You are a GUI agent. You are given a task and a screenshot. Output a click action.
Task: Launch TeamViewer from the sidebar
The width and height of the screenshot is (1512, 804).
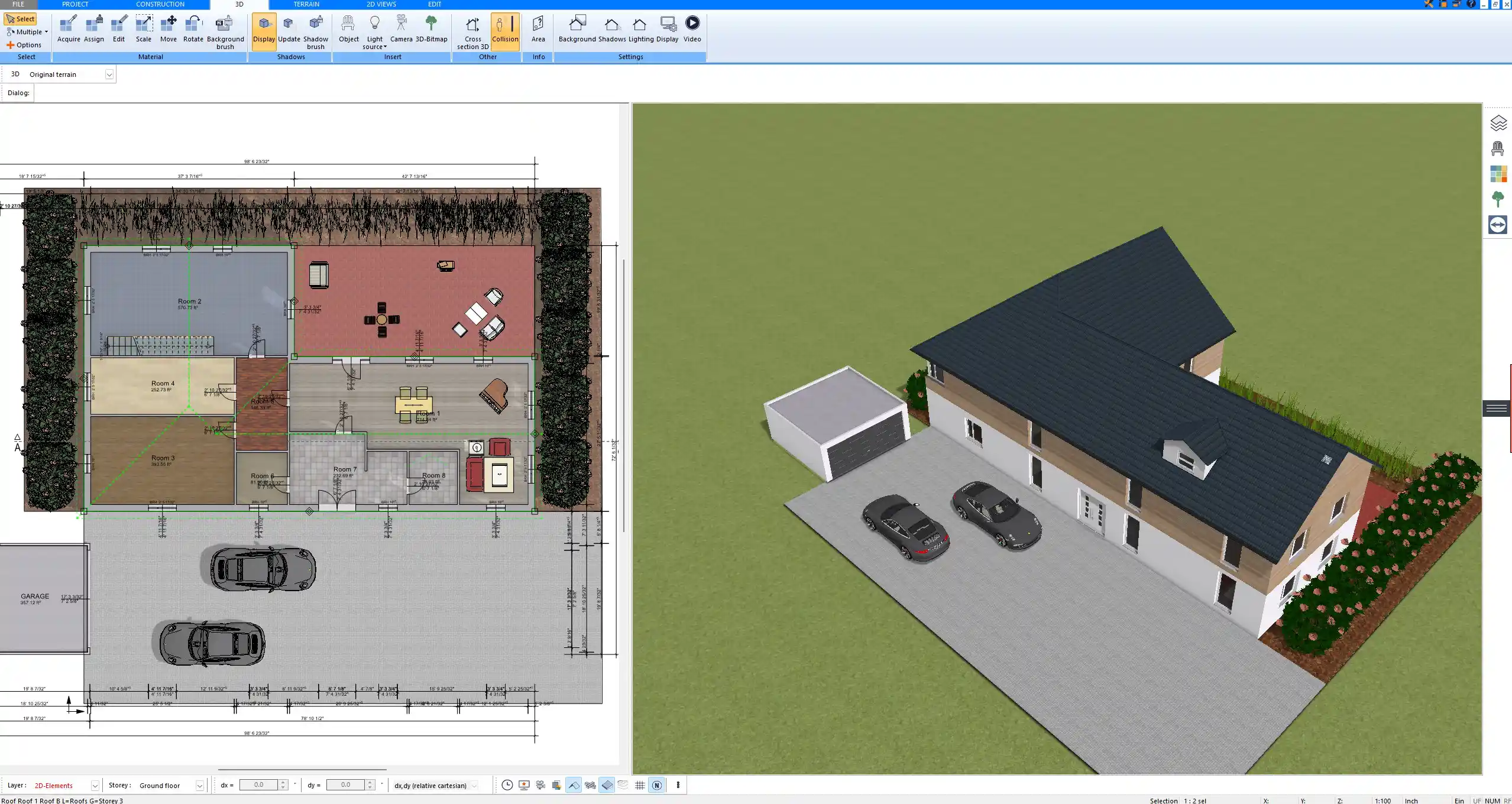coord(1499,225)
